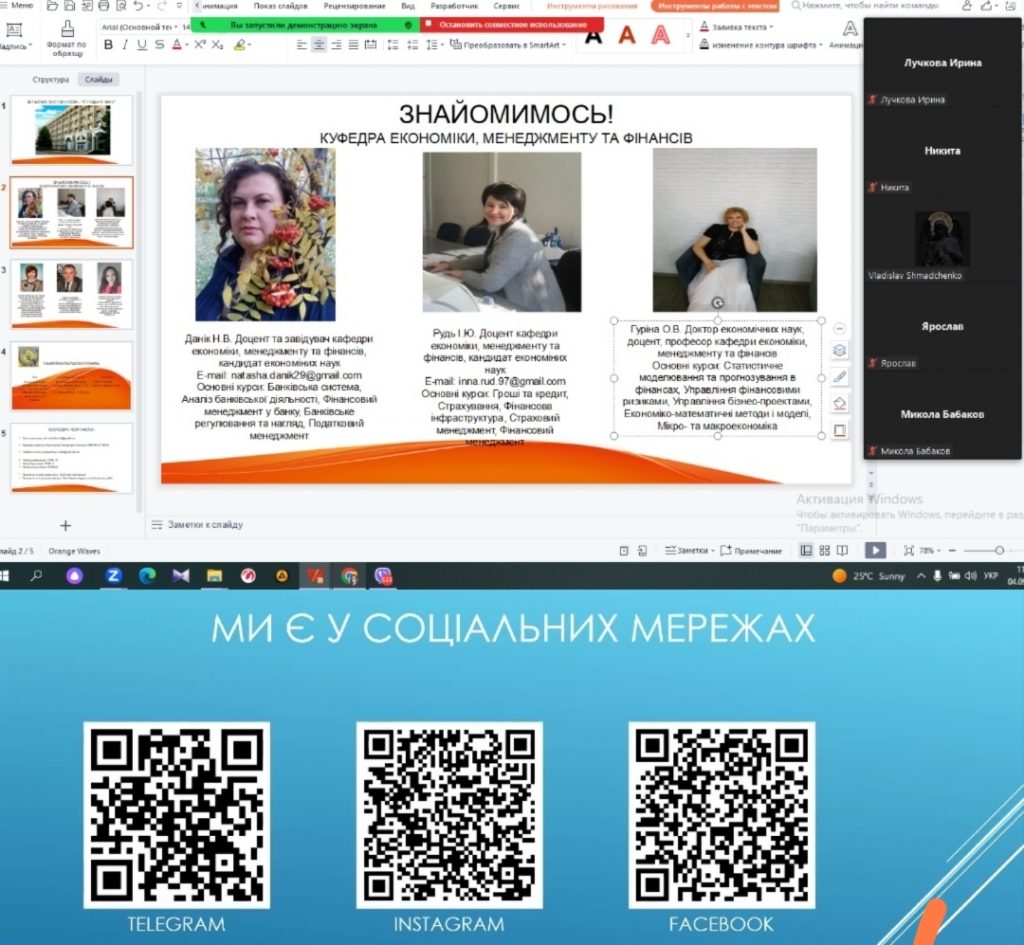Image resolution: width=1024 pixels, height=945 pixels.
Task: Select slide 4 thumbnail in panel
Action: (x=71, y=375)
